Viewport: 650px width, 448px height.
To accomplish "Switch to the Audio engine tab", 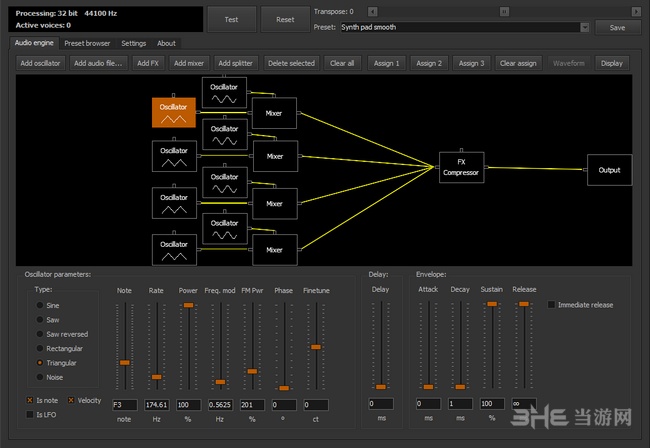I will point(34,43).
